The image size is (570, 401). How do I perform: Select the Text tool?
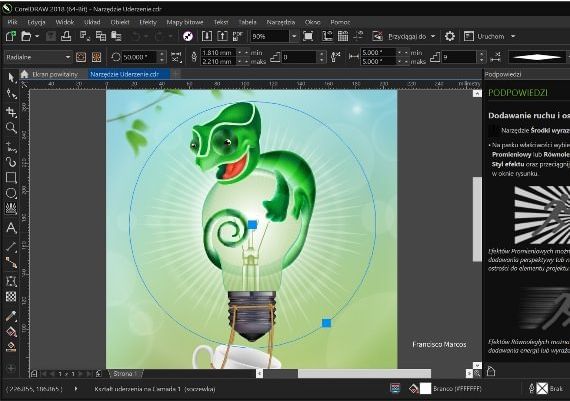click(11, 228)
